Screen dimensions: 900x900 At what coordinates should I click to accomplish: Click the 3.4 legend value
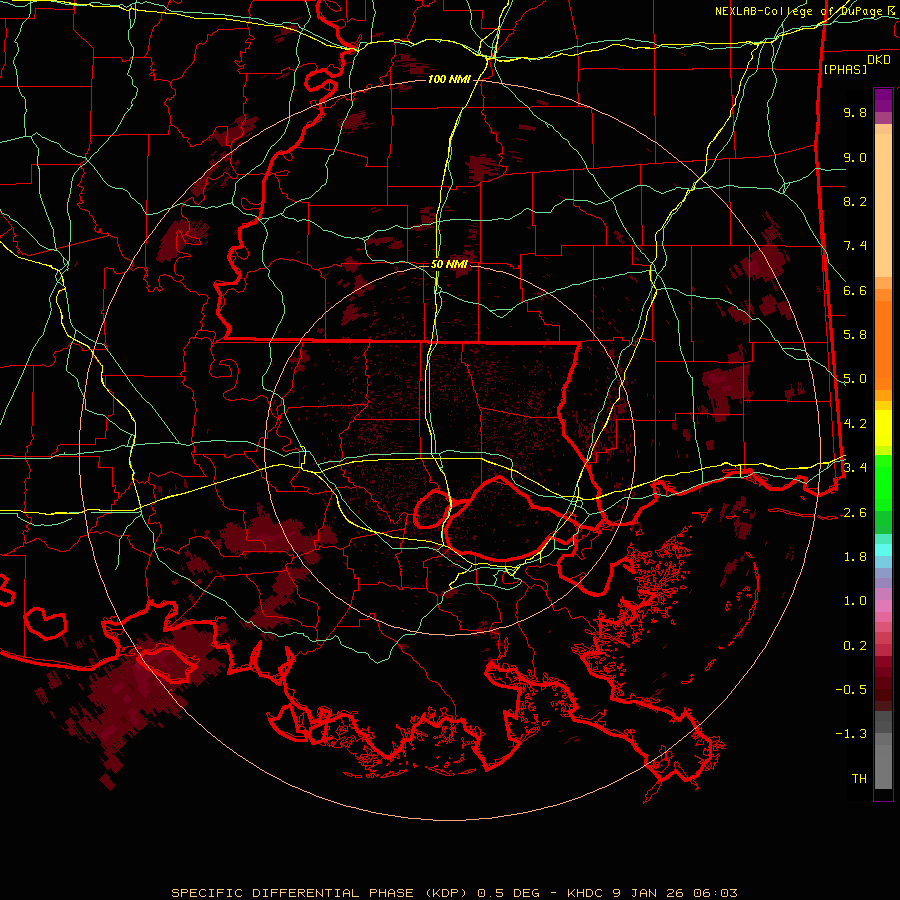[x=855, y=468]
